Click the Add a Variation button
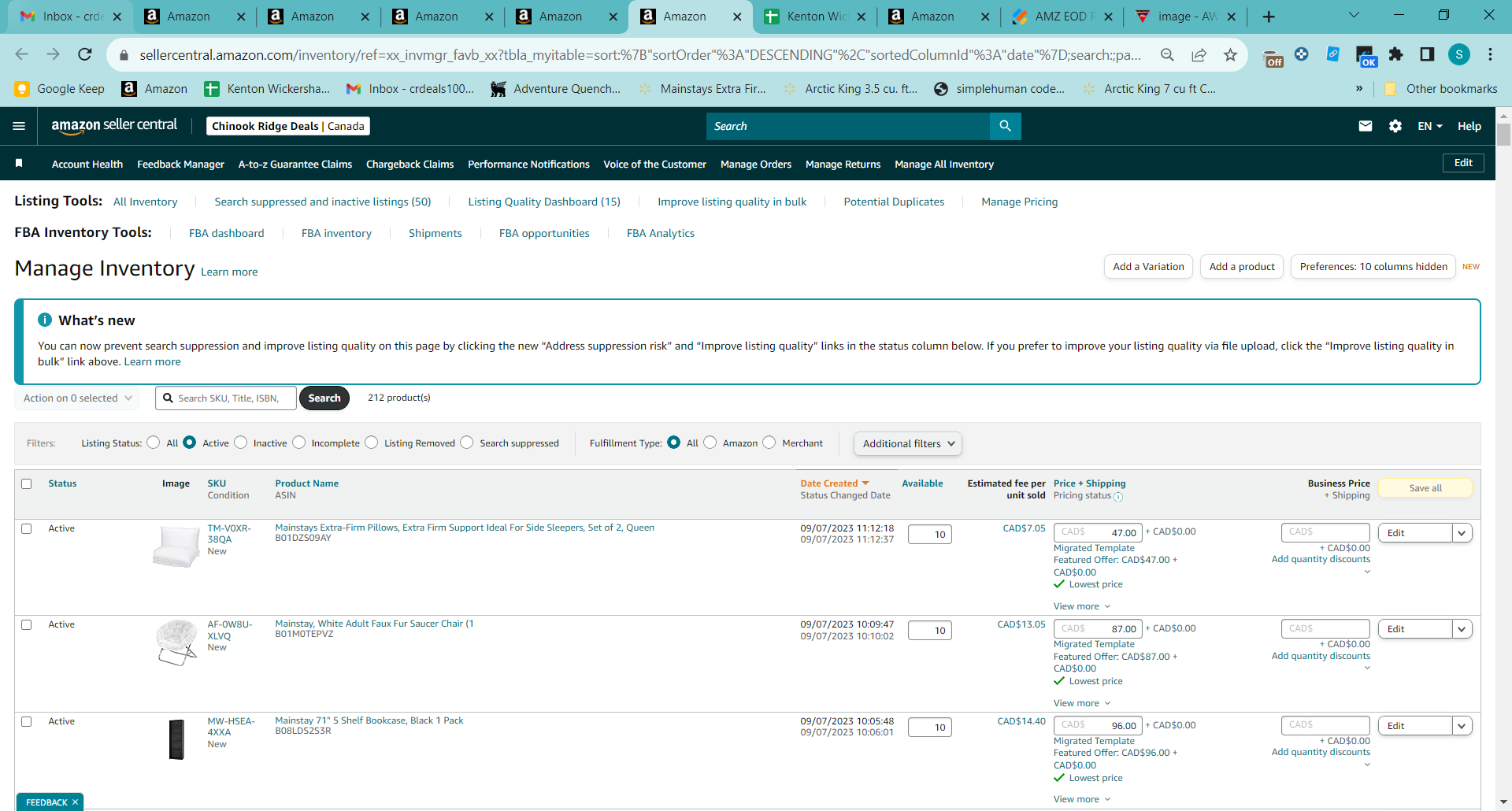Viewport: 1512px width, 811px height. pos(1149,266)
